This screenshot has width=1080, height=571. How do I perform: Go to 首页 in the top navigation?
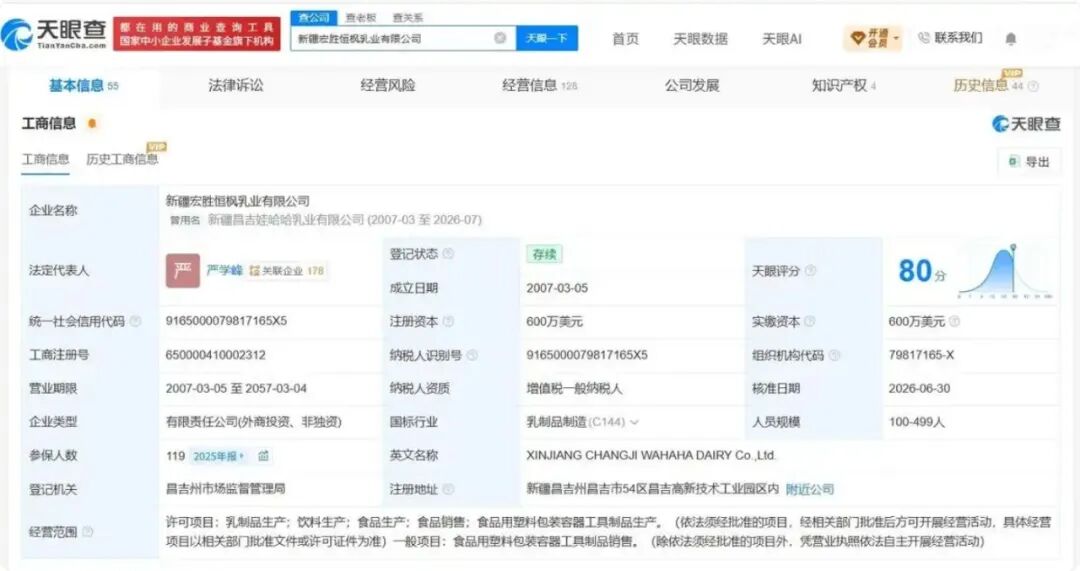(x=625, y=39)
